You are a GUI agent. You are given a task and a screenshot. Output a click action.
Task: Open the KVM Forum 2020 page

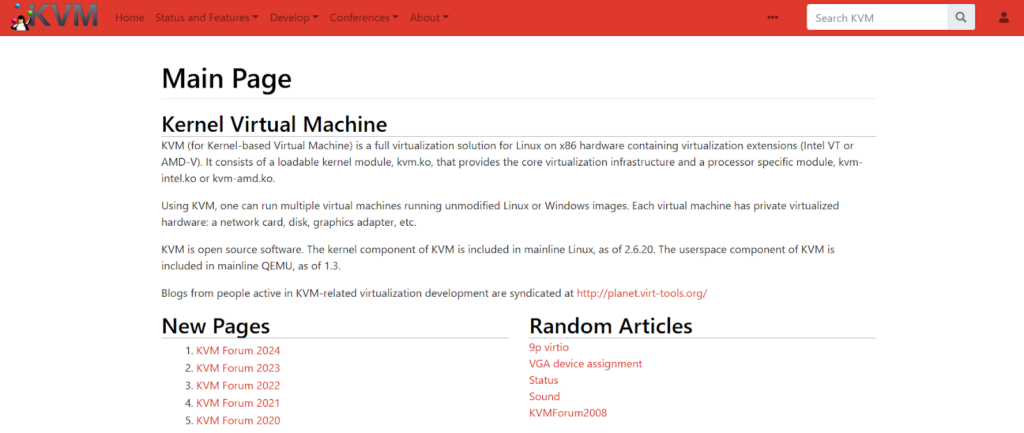click(238, 421)
